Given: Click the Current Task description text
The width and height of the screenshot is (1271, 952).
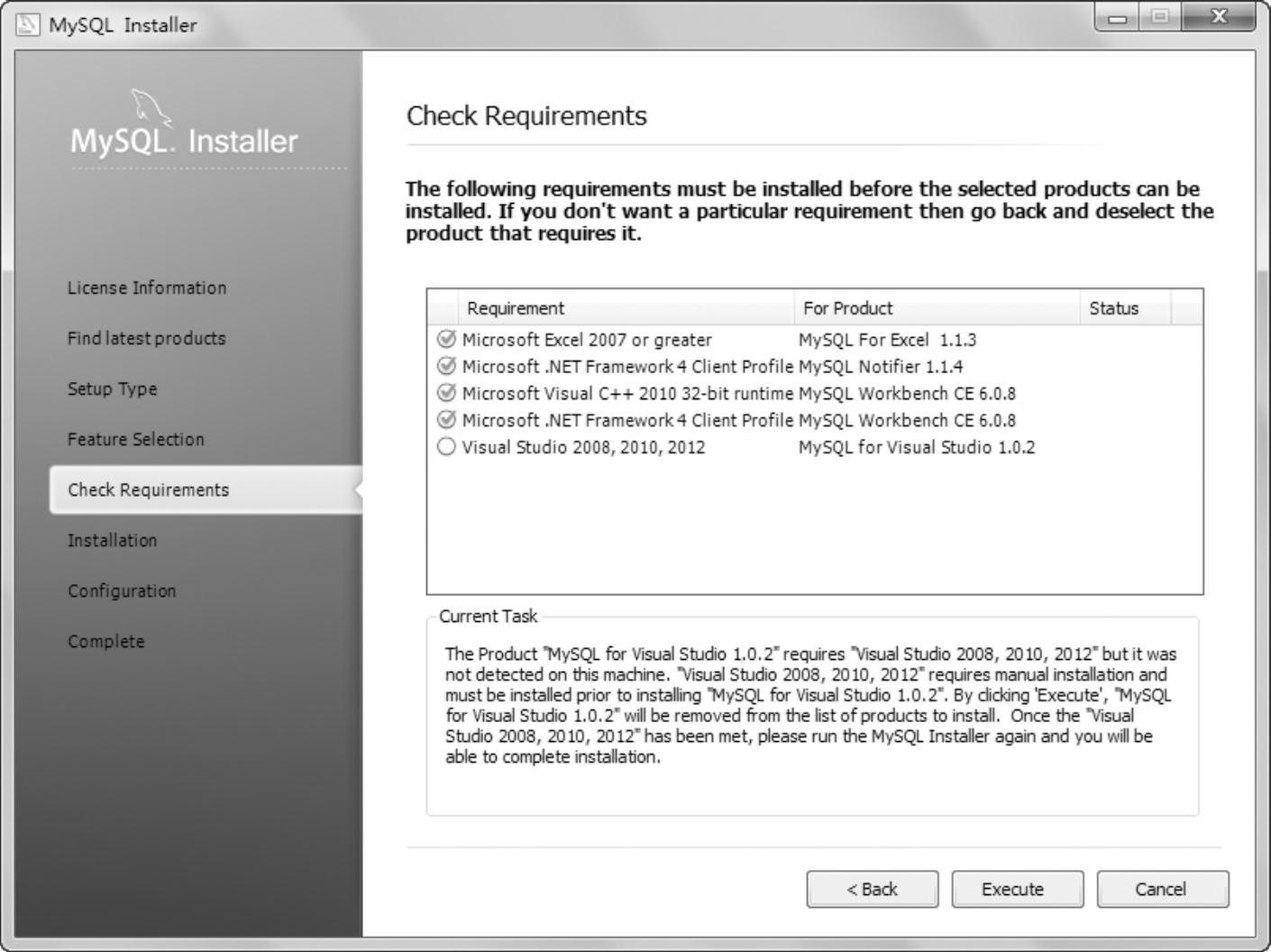Looking at the screenshot, I should point(810,705).
